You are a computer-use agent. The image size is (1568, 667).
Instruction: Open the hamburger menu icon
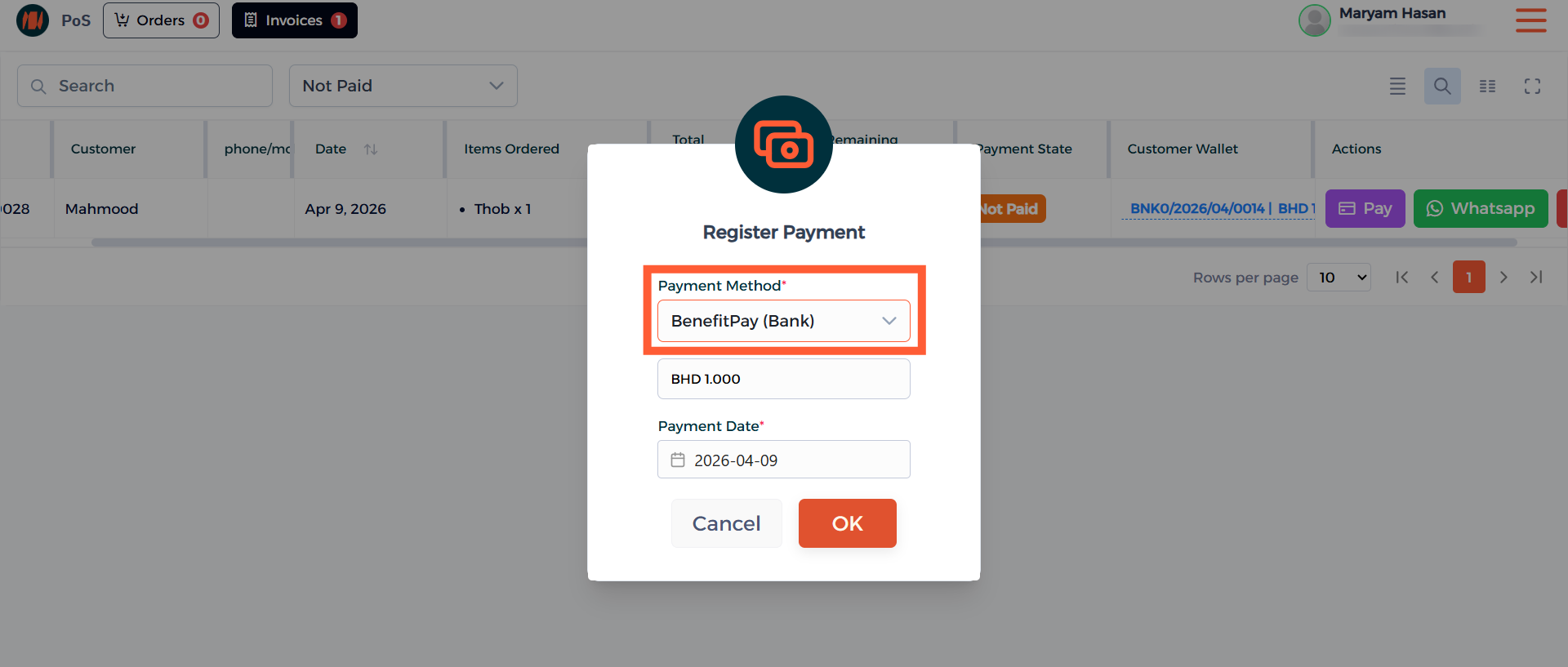tap(1531, 20)
